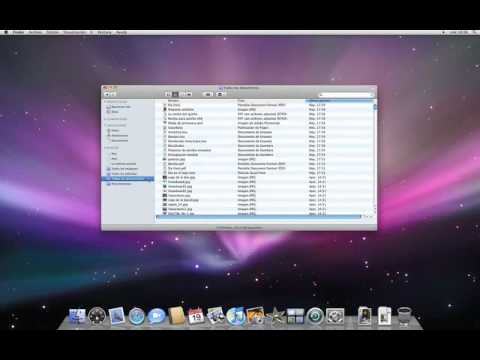Collapse the DISPOSITIVOS sidebar section
Image resolution: width=480 pixels, height=360 pixels.
(115, 102)
